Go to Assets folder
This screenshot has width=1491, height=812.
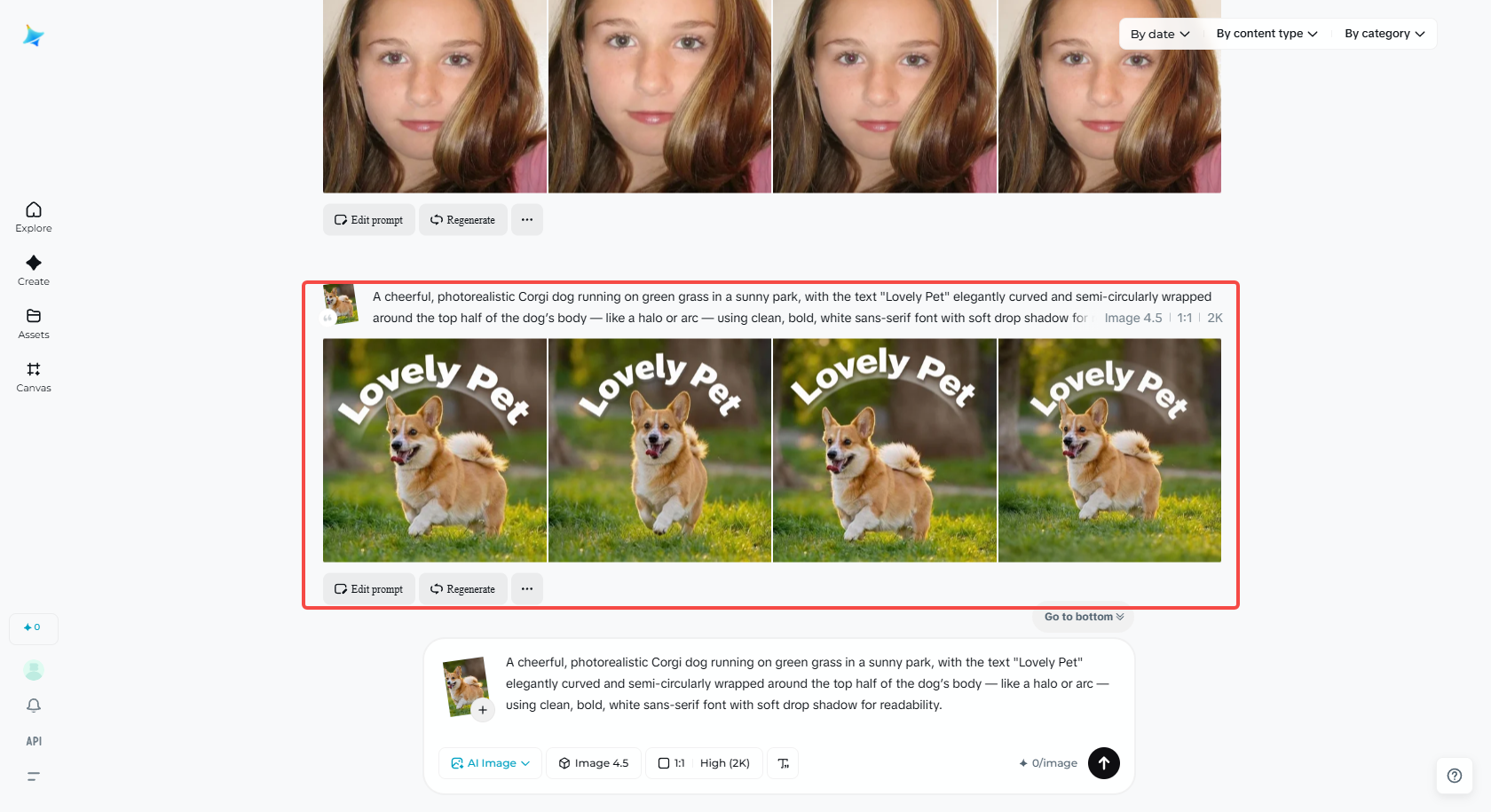click(x=34, y=323)
